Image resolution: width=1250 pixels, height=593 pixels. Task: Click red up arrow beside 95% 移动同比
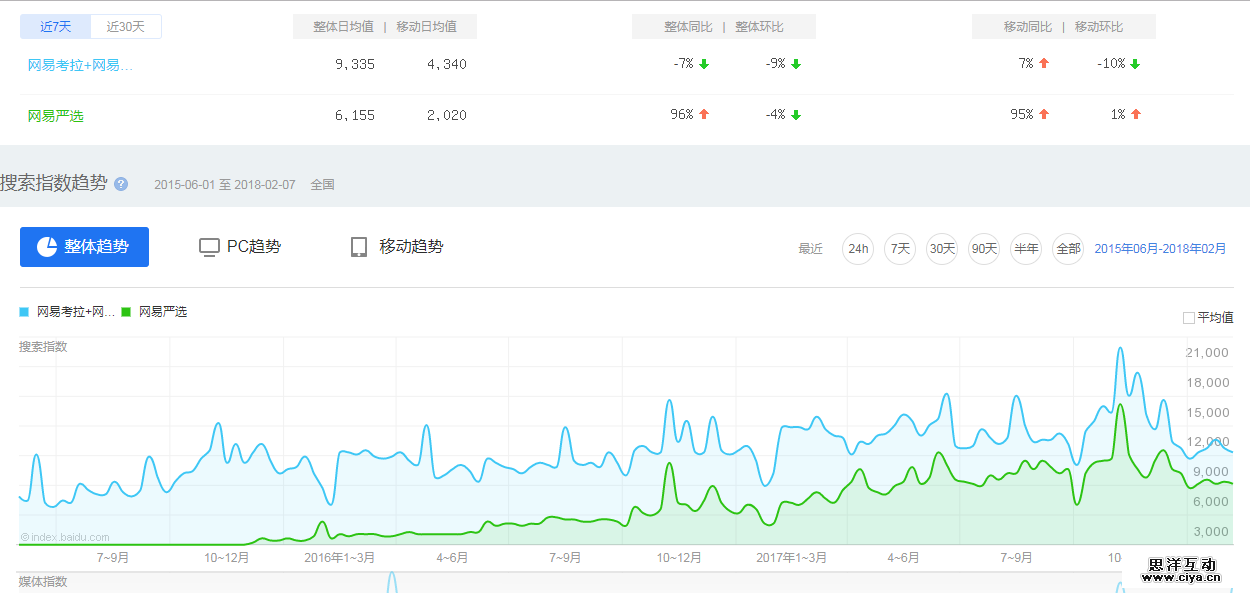tap(1044, 115)
